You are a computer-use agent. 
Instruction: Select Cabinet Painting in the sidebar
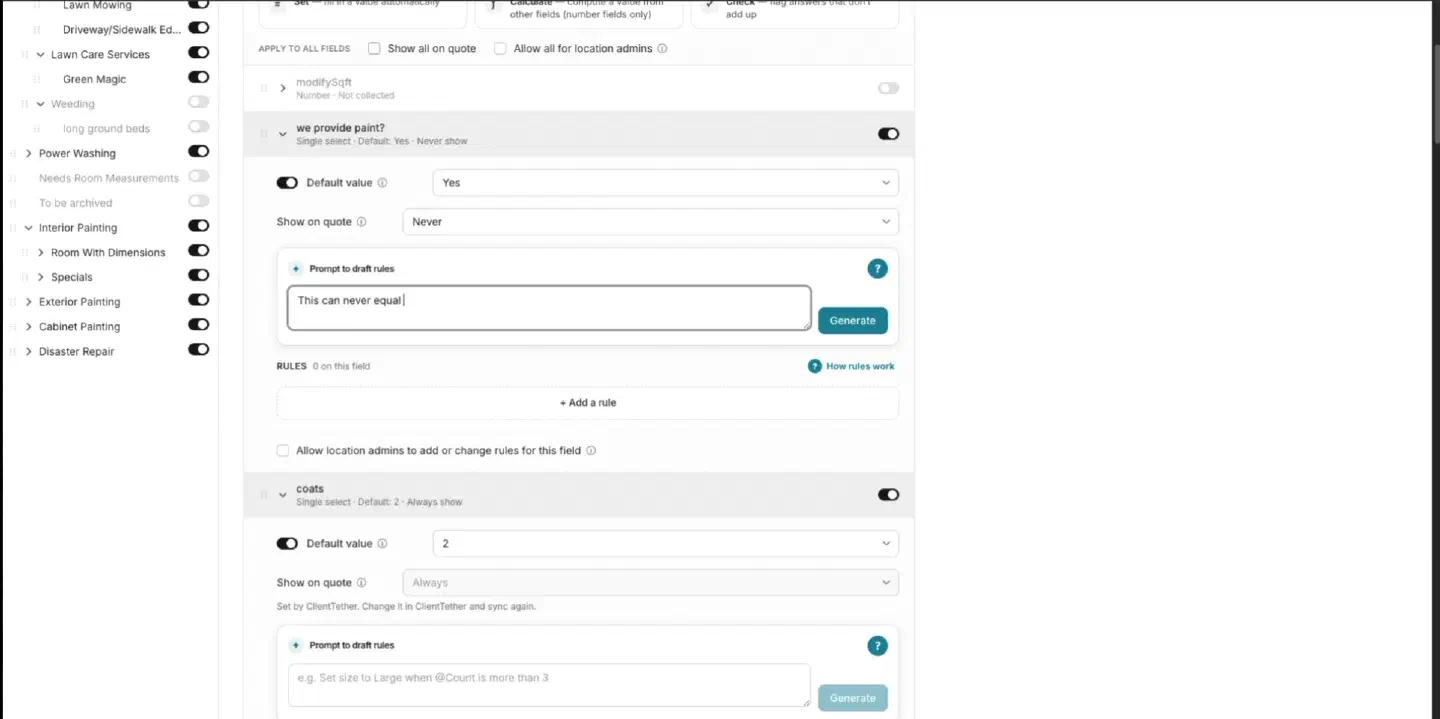point(79,327)
